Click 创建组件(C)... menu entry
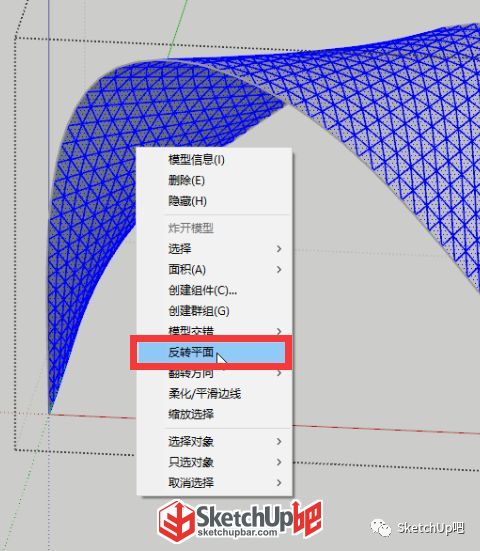 coord(202,290)
